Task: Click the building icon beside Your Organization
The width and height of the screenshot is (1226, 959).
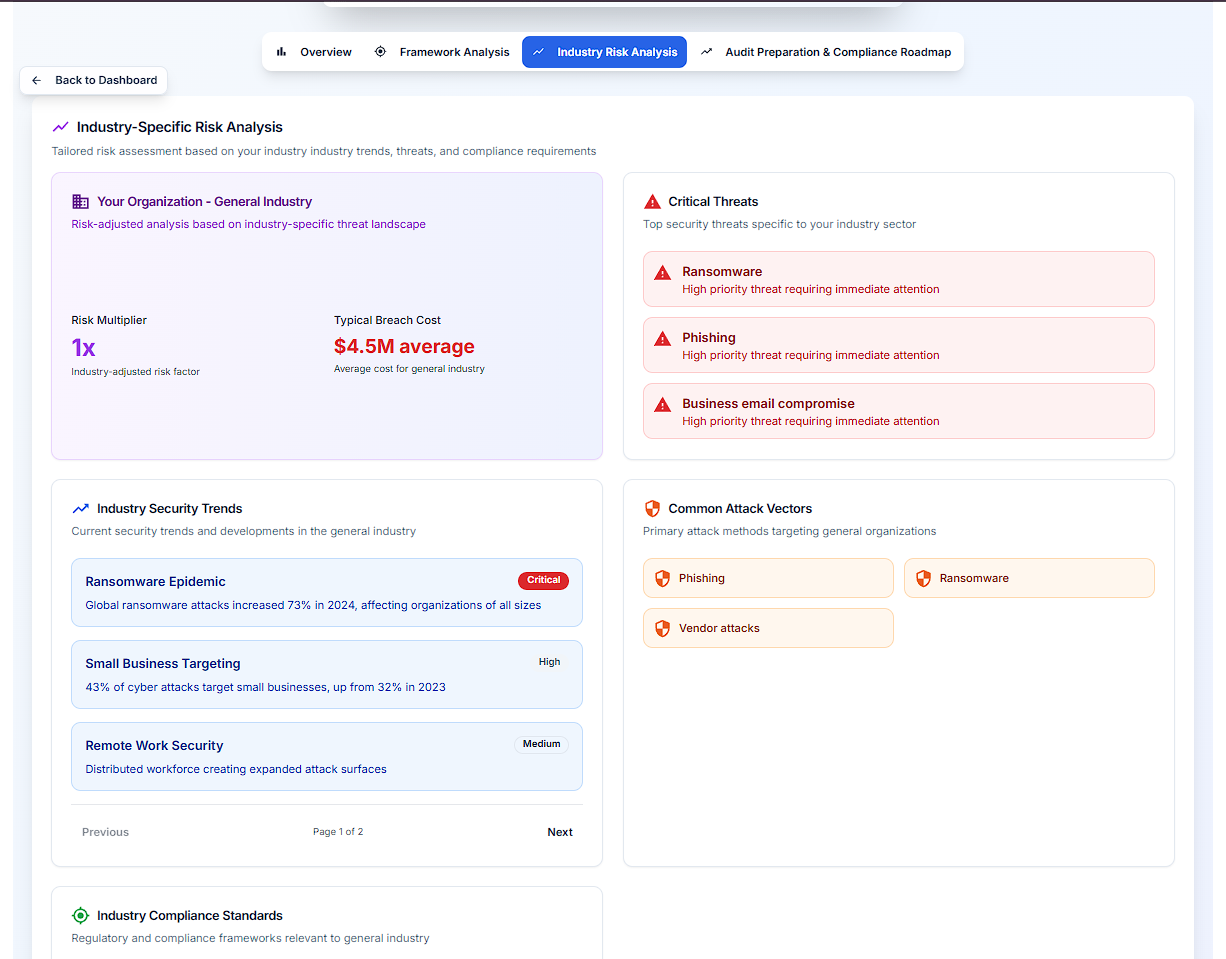Action: [x=81, y=202]
